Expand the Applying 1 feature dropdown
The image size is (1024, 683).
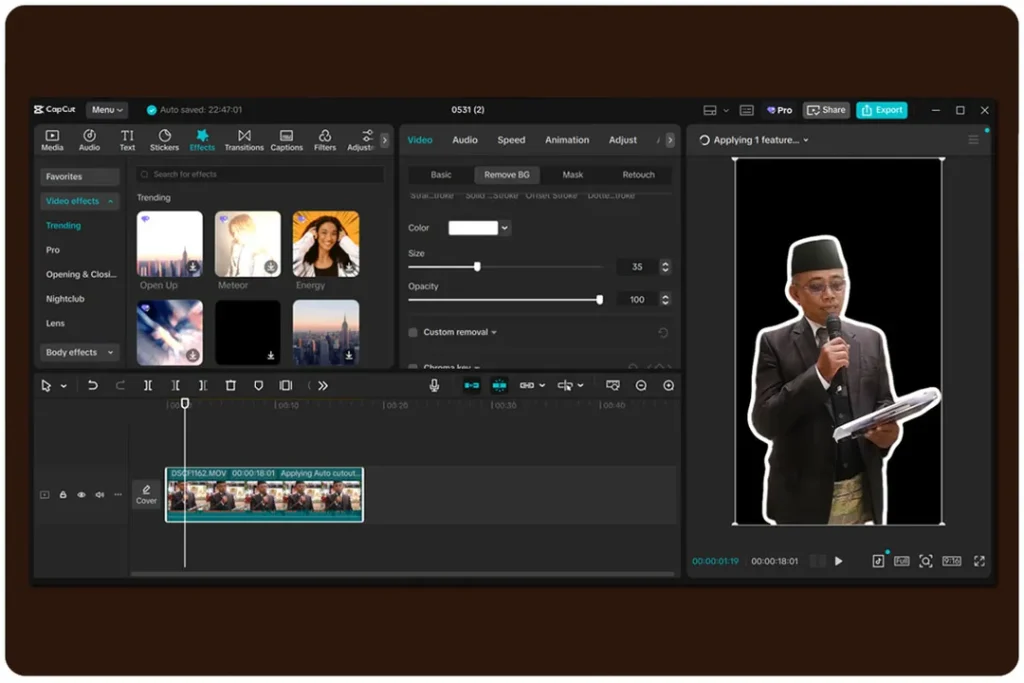point(806,140)
